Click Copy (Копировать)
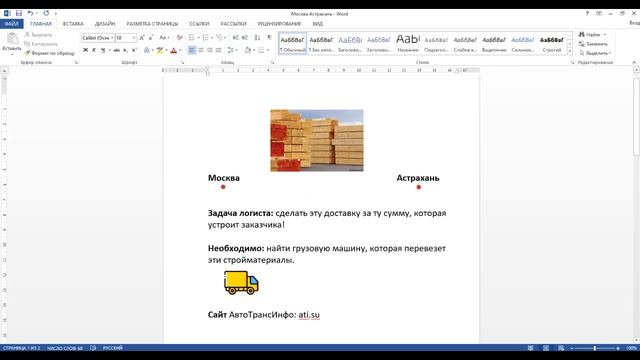 point(41,44)
